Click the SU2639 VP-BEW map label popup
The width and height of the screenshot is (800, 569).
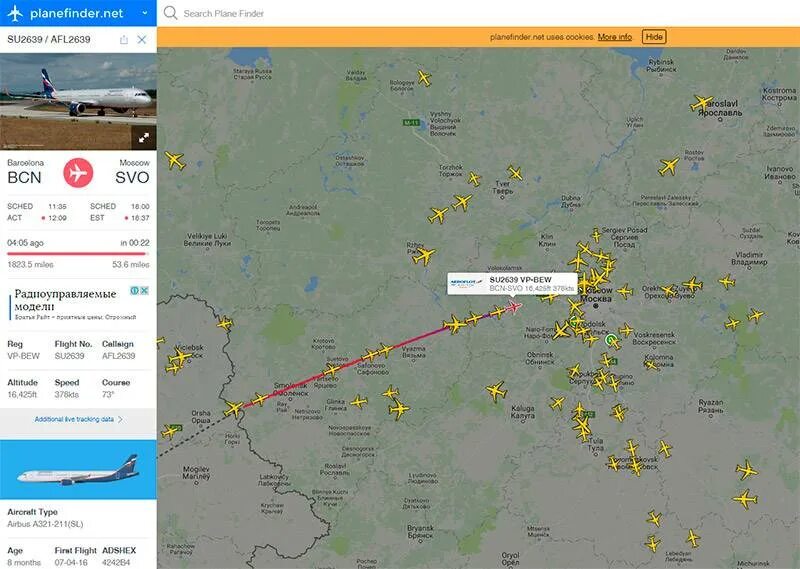[512, 284]
